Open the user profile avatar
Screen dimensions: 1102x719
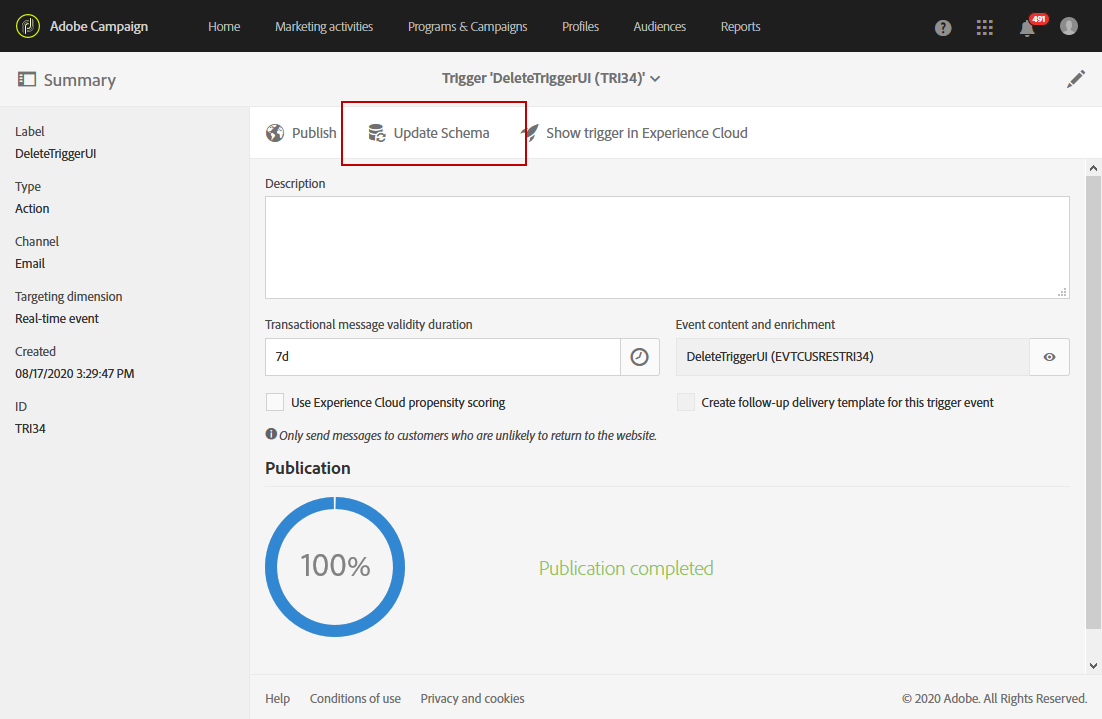pos(1069,26)
